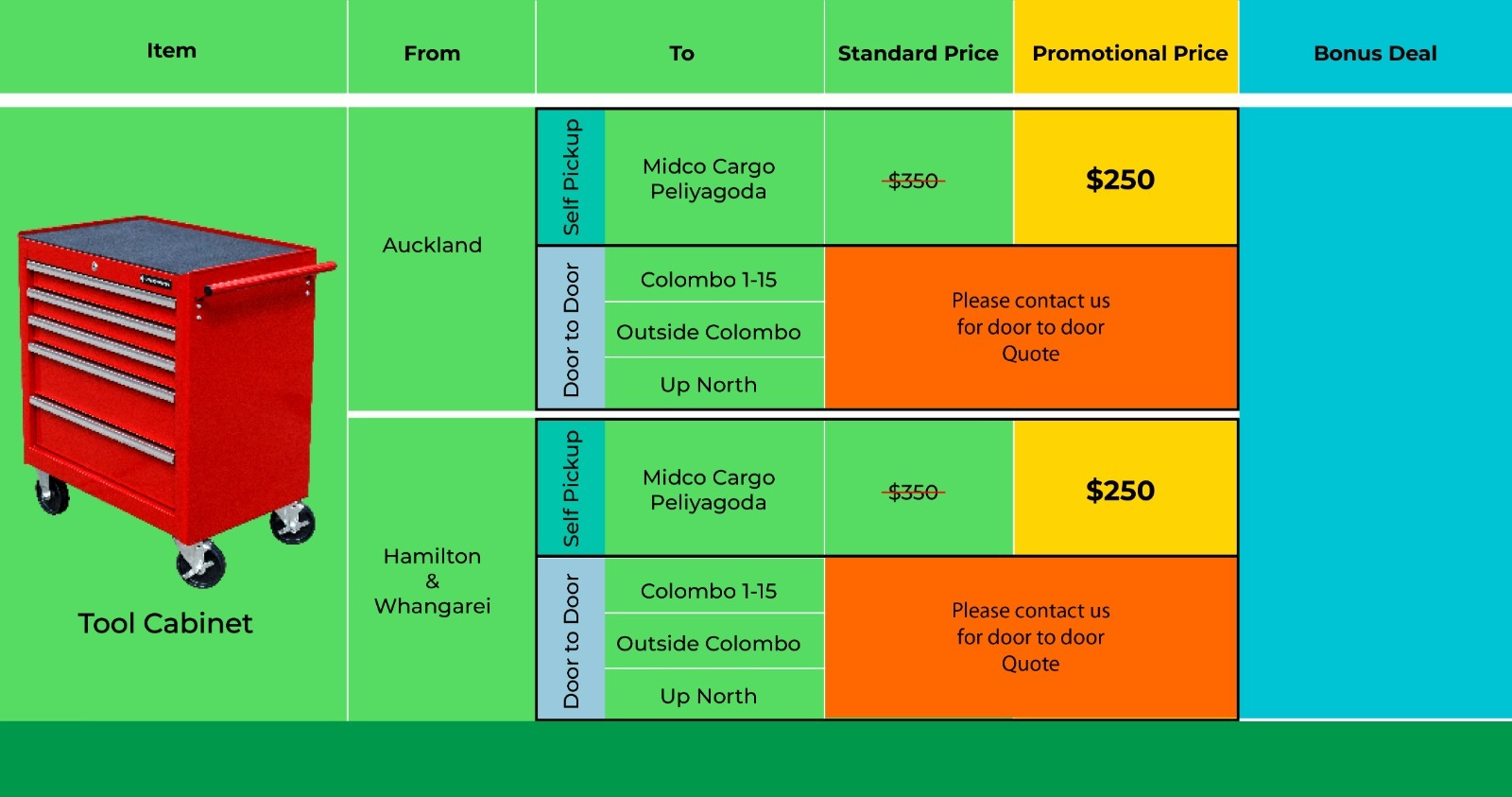Click the Hamilton $250 promotional price cell
The height and width of the screenshot is (797, 1512).
pos(1121,491)
